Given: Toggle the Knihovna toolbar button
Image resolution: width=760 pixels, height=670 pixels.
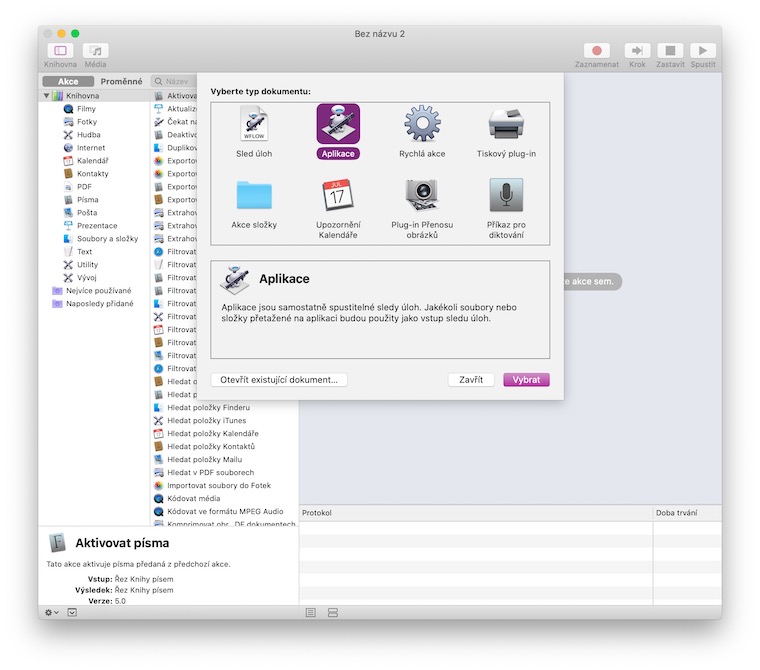Looking at the screenshot, I should [61, 50].
